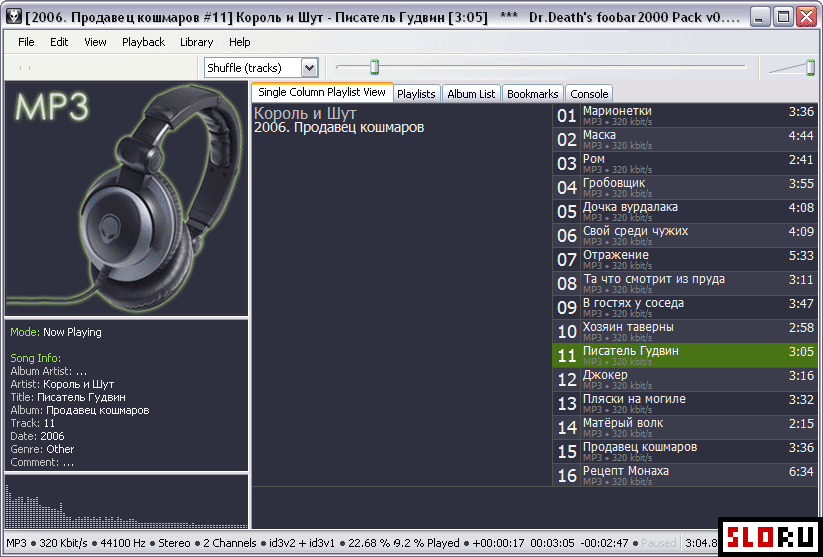Select track 14 Матёрый волк
This screenshot has width=823, height=557.
point(685,427)
